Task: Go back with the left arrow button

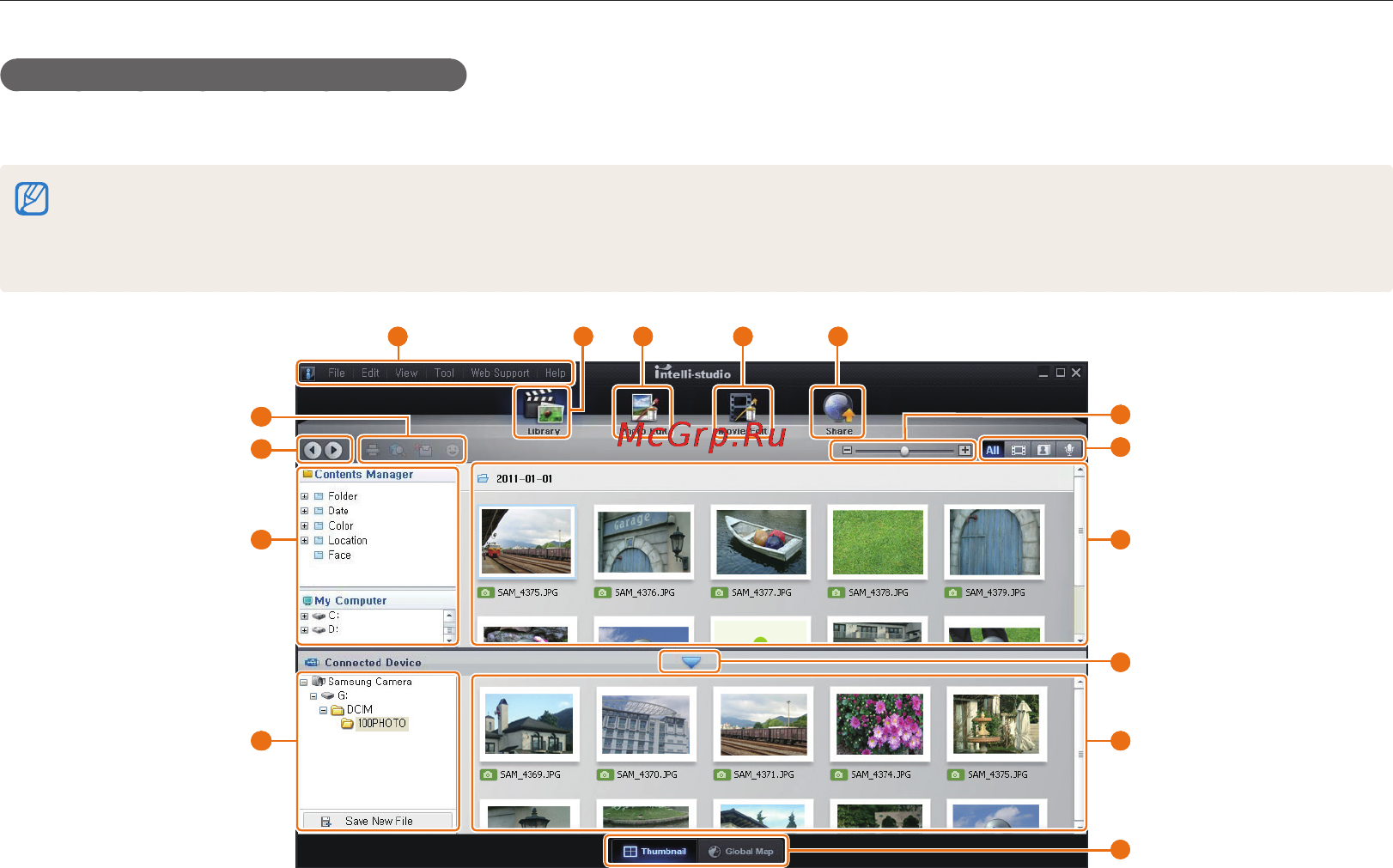Action: tap(313, 450)
